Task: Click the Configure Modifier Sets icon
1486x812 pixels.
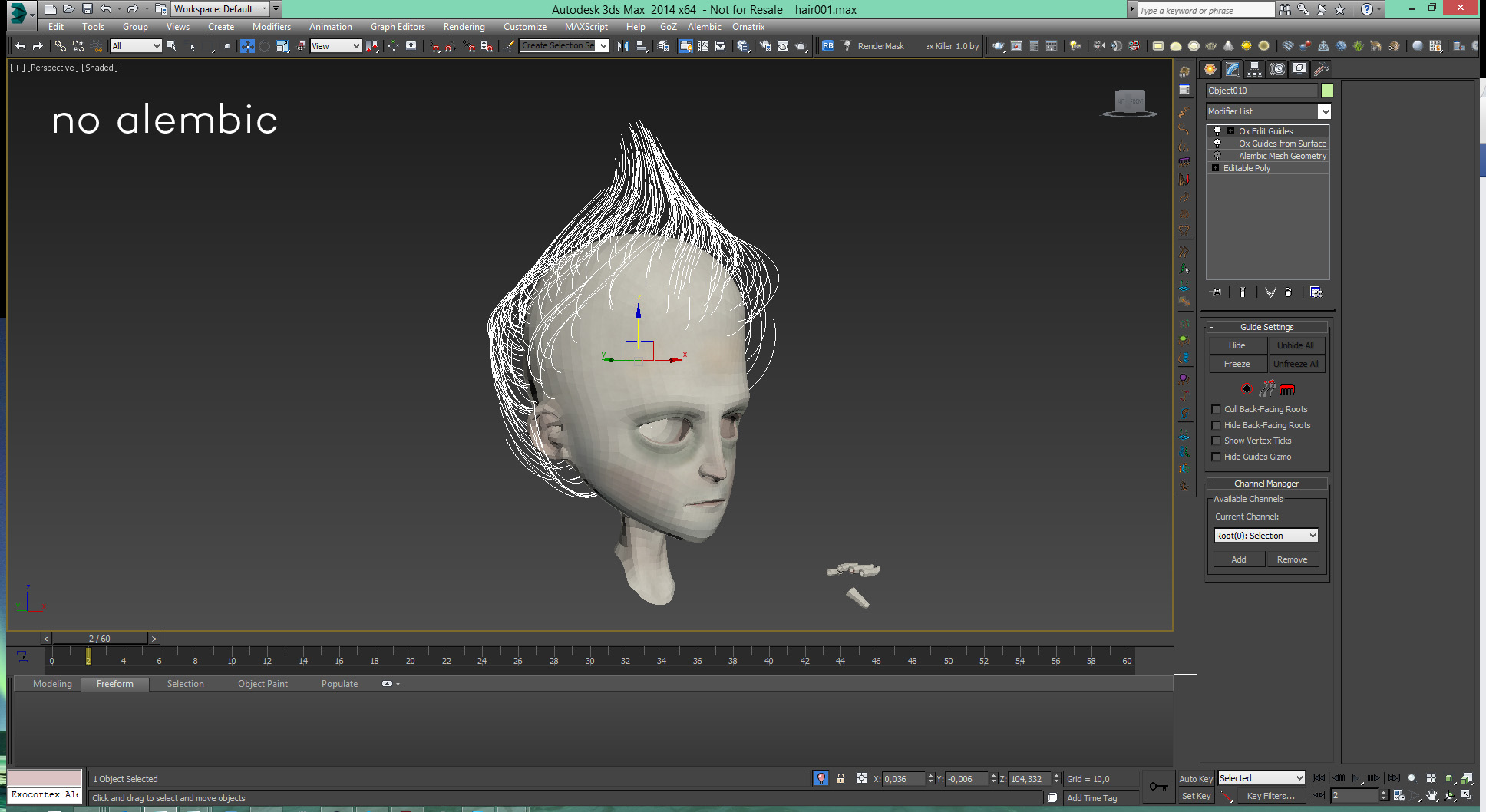Action: coord(1316,292)
